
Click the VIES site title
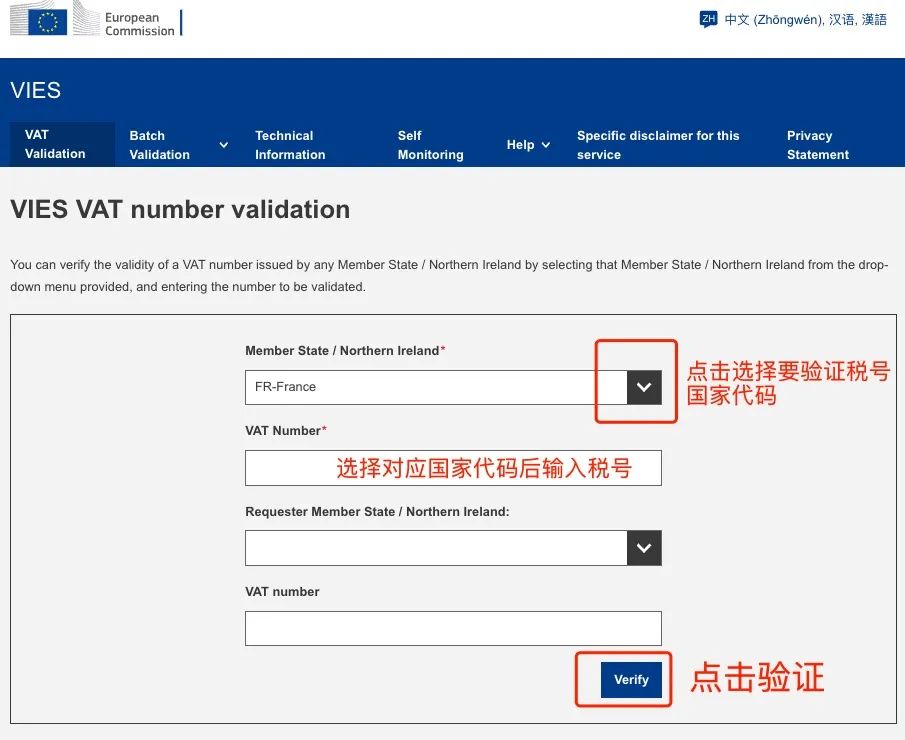click(35, 90)
